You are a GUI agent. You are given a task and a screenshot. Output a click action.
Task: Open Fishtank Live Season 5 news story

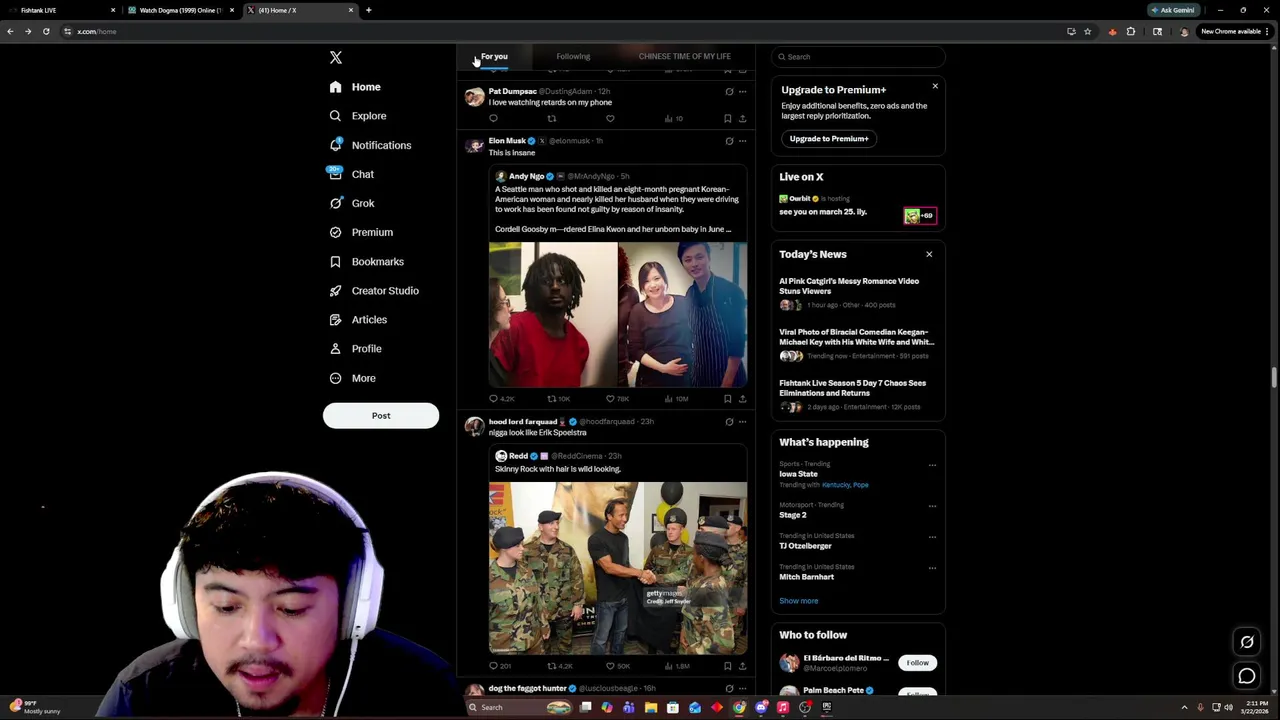857,394
